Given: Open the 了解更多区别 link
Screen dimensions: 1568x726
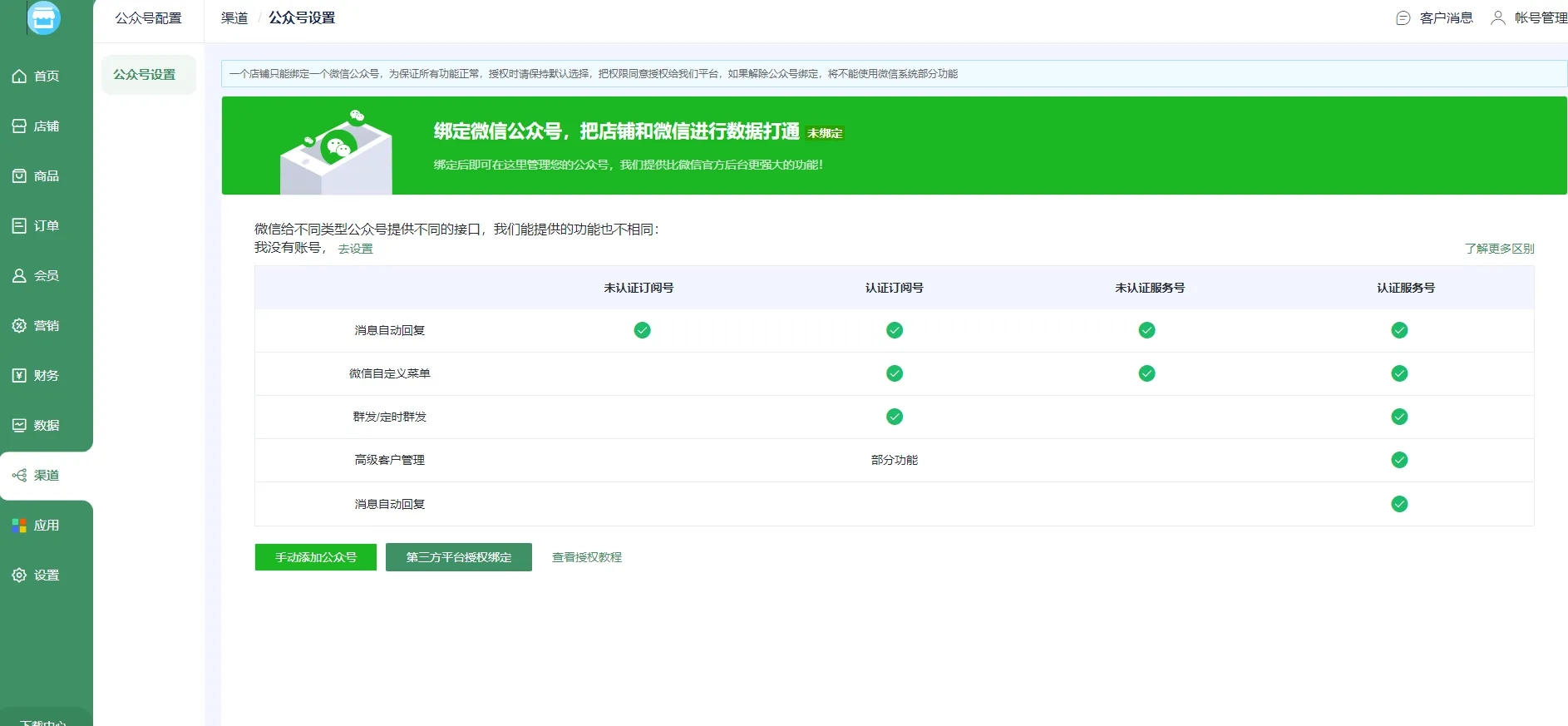Looking at the screenshot, I should (1500, 249).
